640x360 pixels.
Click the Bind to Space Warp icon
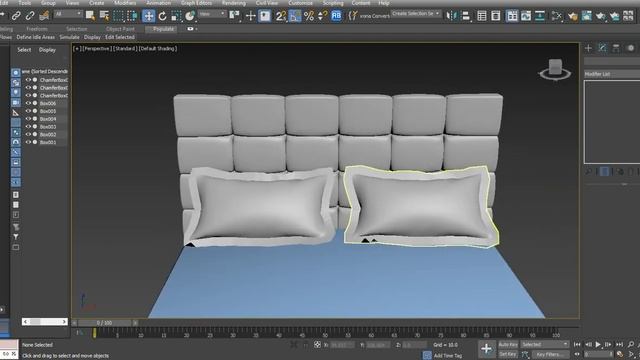pos(44,16)
